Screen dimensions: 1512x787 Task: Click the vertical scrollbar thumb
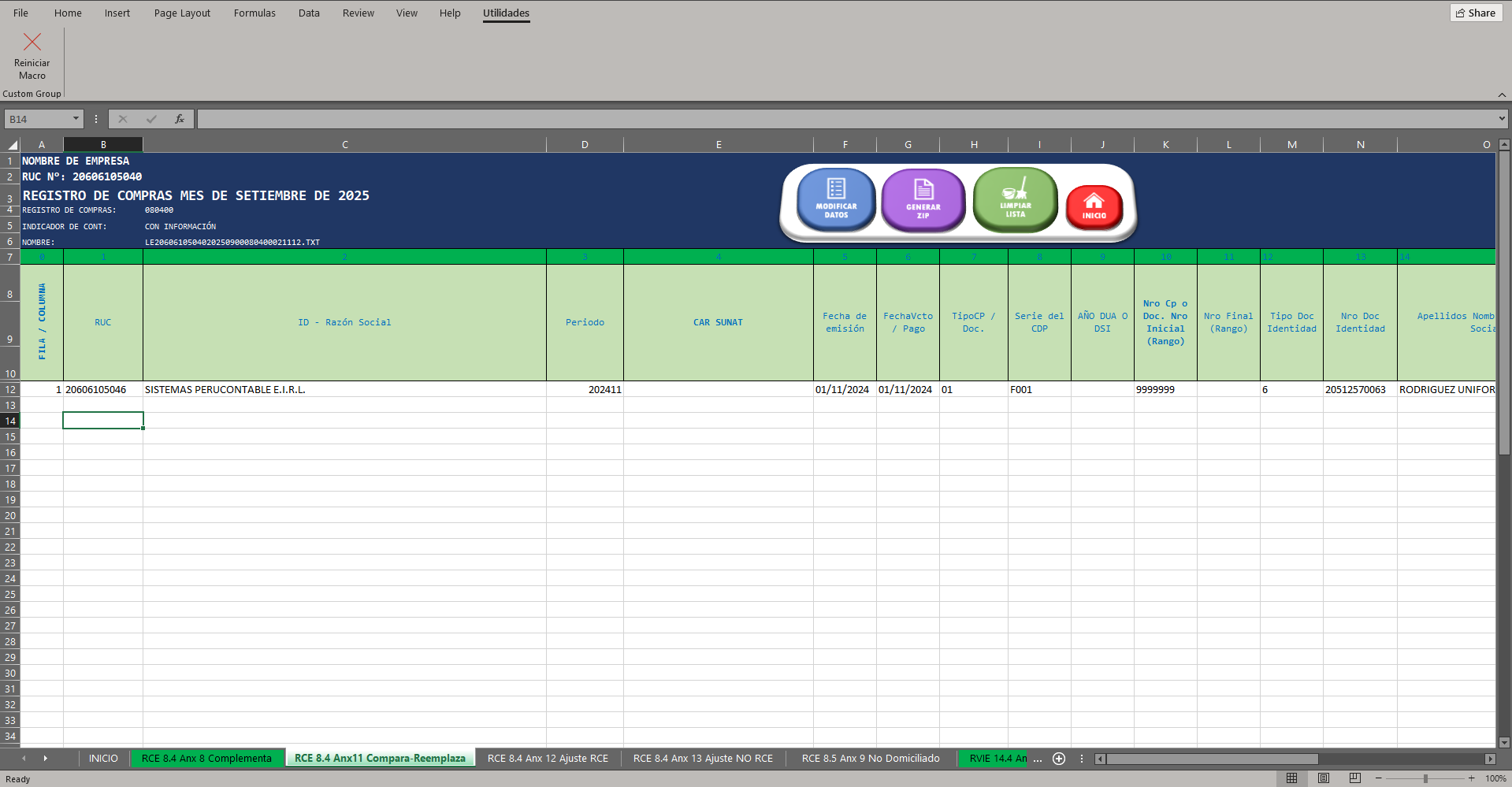click(x=1504, y=303)
